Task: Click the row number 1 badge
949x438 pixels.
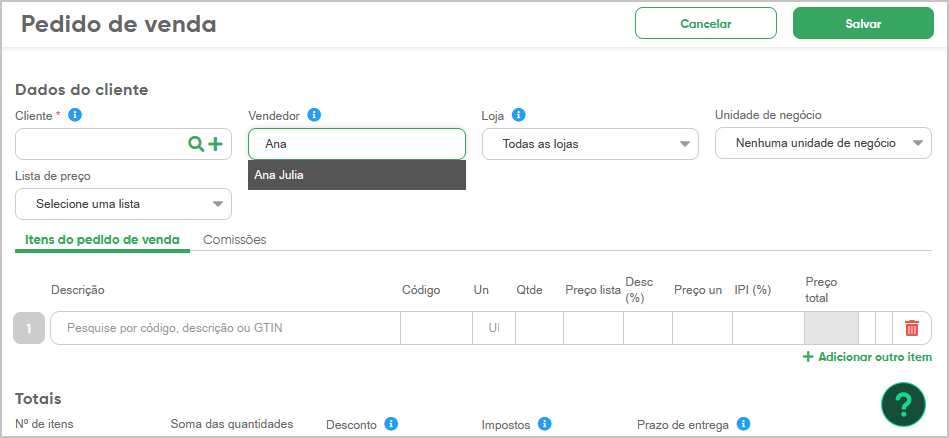Action: pos(29,328)
